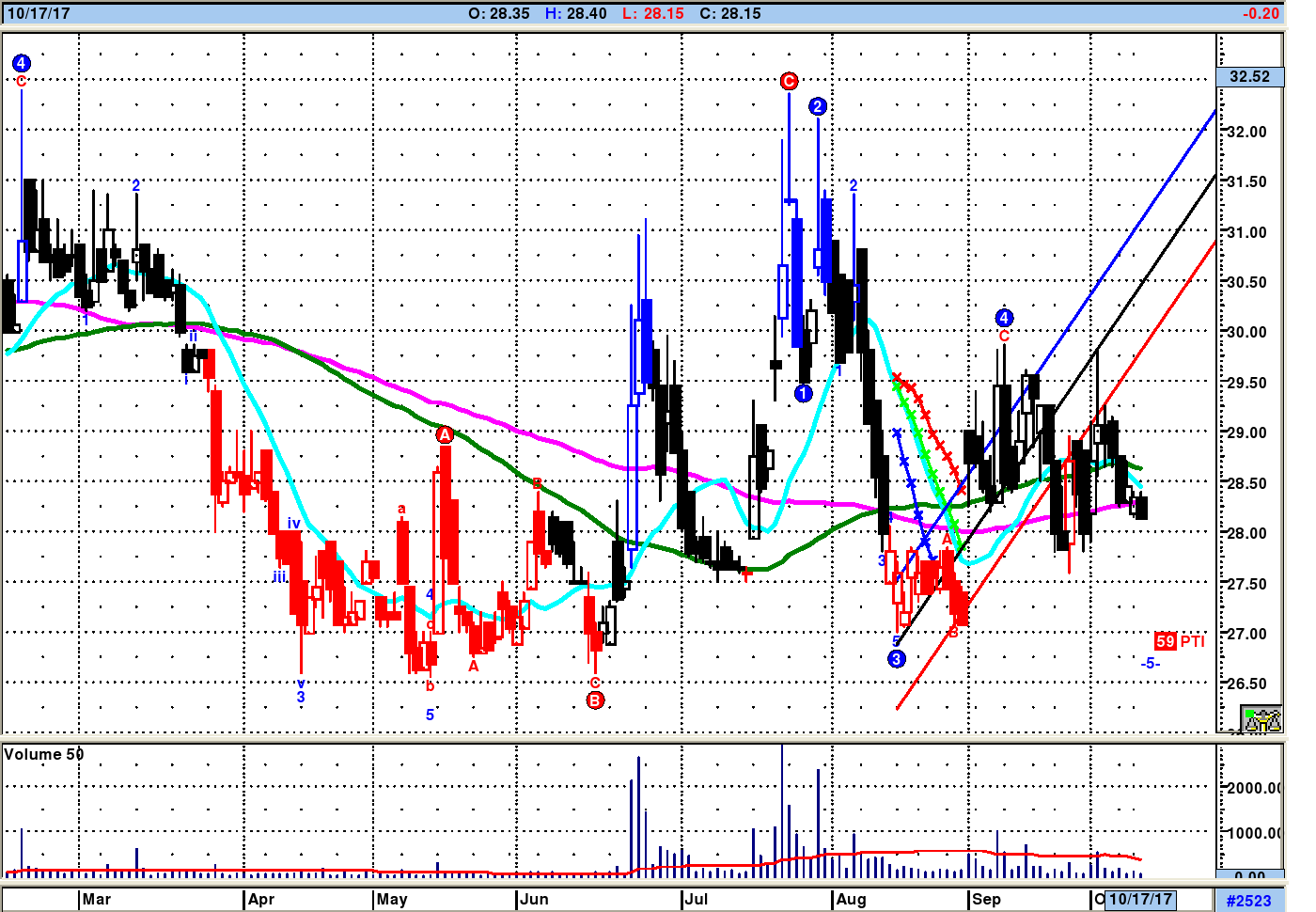Image resolution: width=1316 pixels, height=912 pixels.
Task: Click the Volume 50 pane label
Action: coord(44,754)
